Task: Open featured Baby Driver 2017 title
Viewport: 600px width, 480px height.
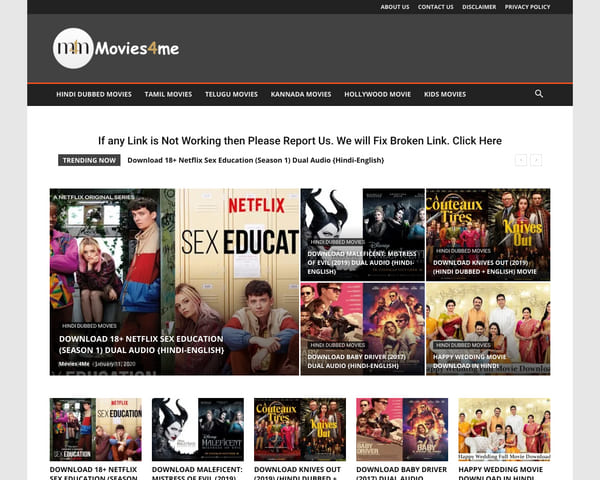Action: click(357, 361)
